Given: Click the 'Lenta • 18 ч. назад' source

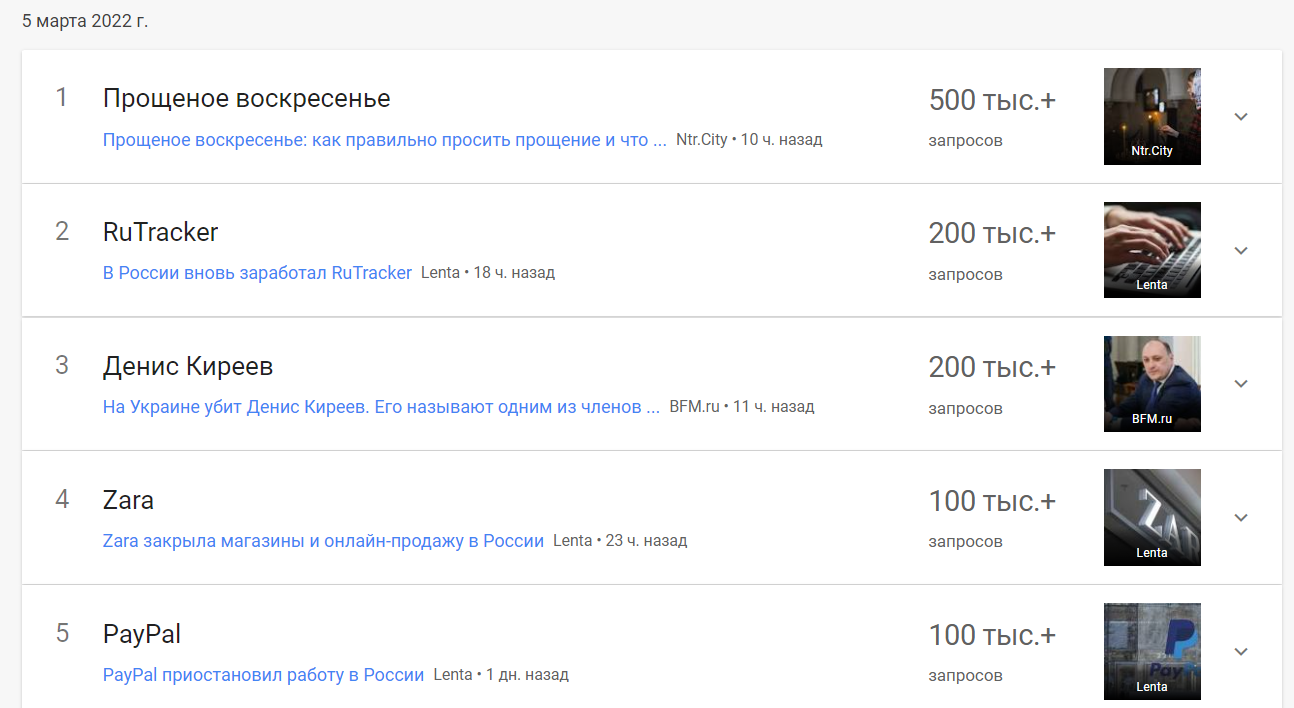Looking at the screenshot, I should coord(488,273).
